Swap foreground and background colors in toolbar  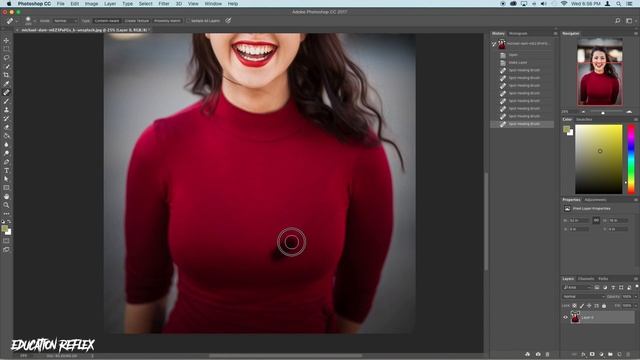coord(9,222)
